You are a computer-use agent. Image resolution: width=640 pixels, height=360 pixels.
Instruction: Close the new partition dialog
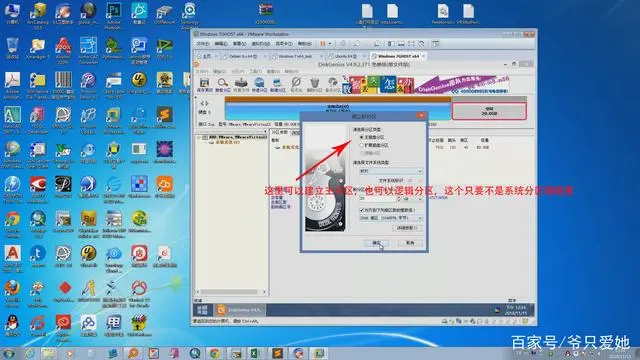421,116
